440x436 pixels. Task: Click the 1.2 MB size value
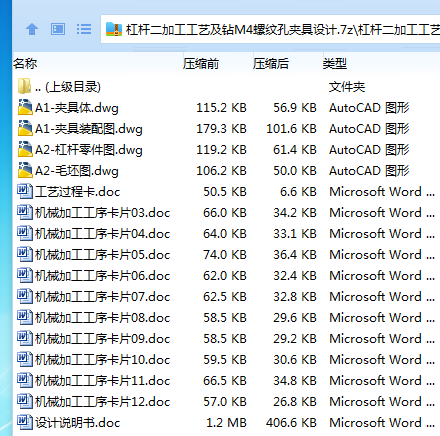(x=226, y=423)
